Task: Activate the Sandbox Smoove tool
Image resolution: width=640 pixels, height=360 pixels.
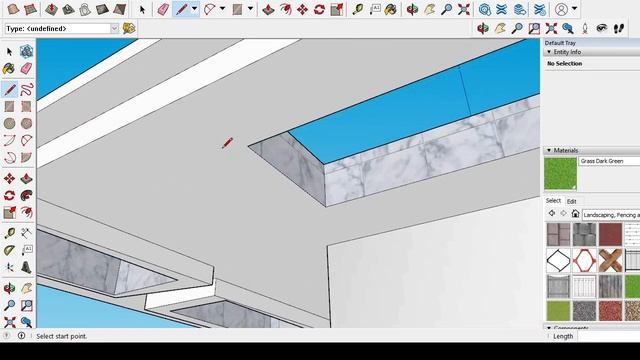Action: pyautogui.click(x=51, y=9)
